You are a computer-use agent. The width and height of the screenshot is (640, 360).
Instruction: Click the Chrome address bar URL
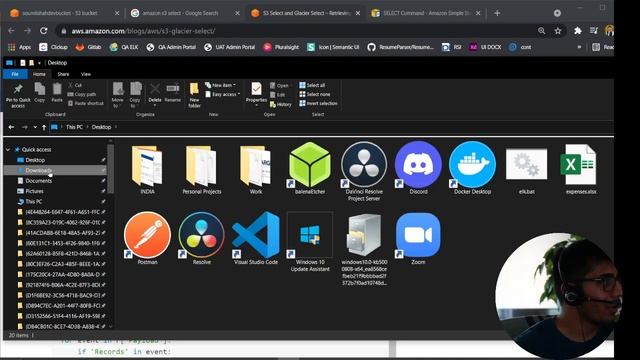point(143,31)
